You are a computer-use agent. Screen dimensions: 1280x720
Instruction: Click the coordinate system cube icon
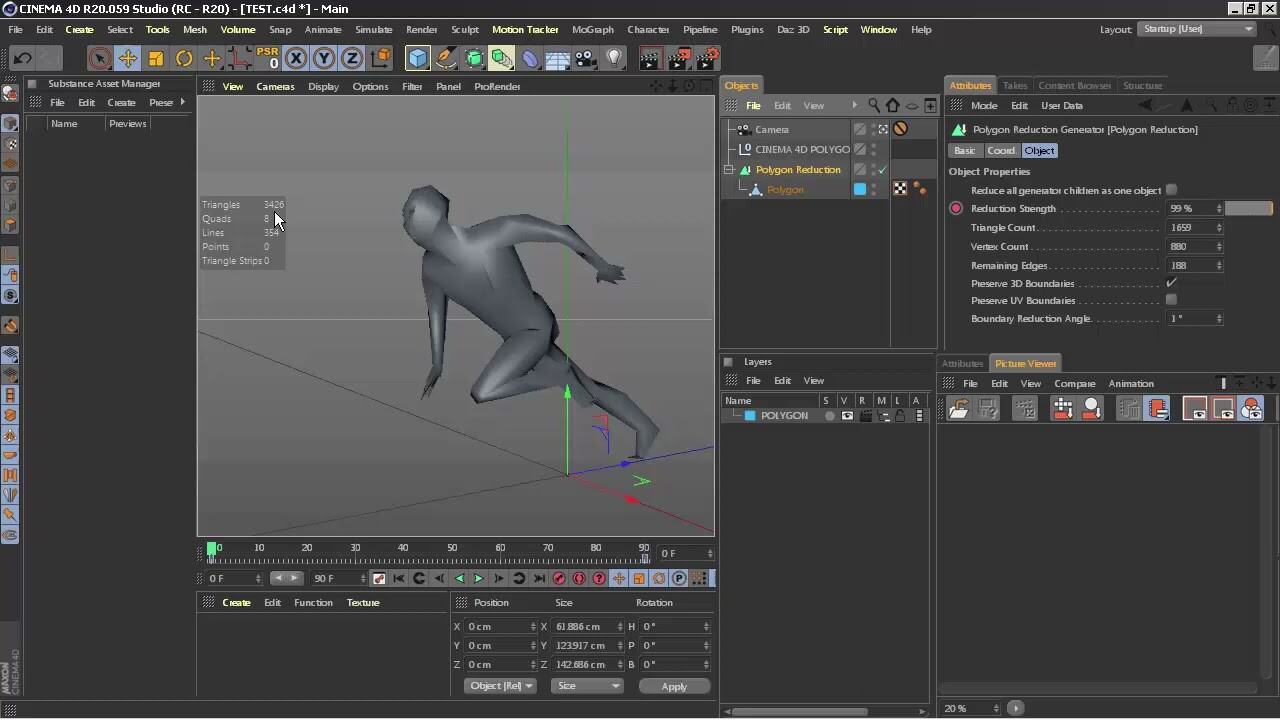click(380, 58)
